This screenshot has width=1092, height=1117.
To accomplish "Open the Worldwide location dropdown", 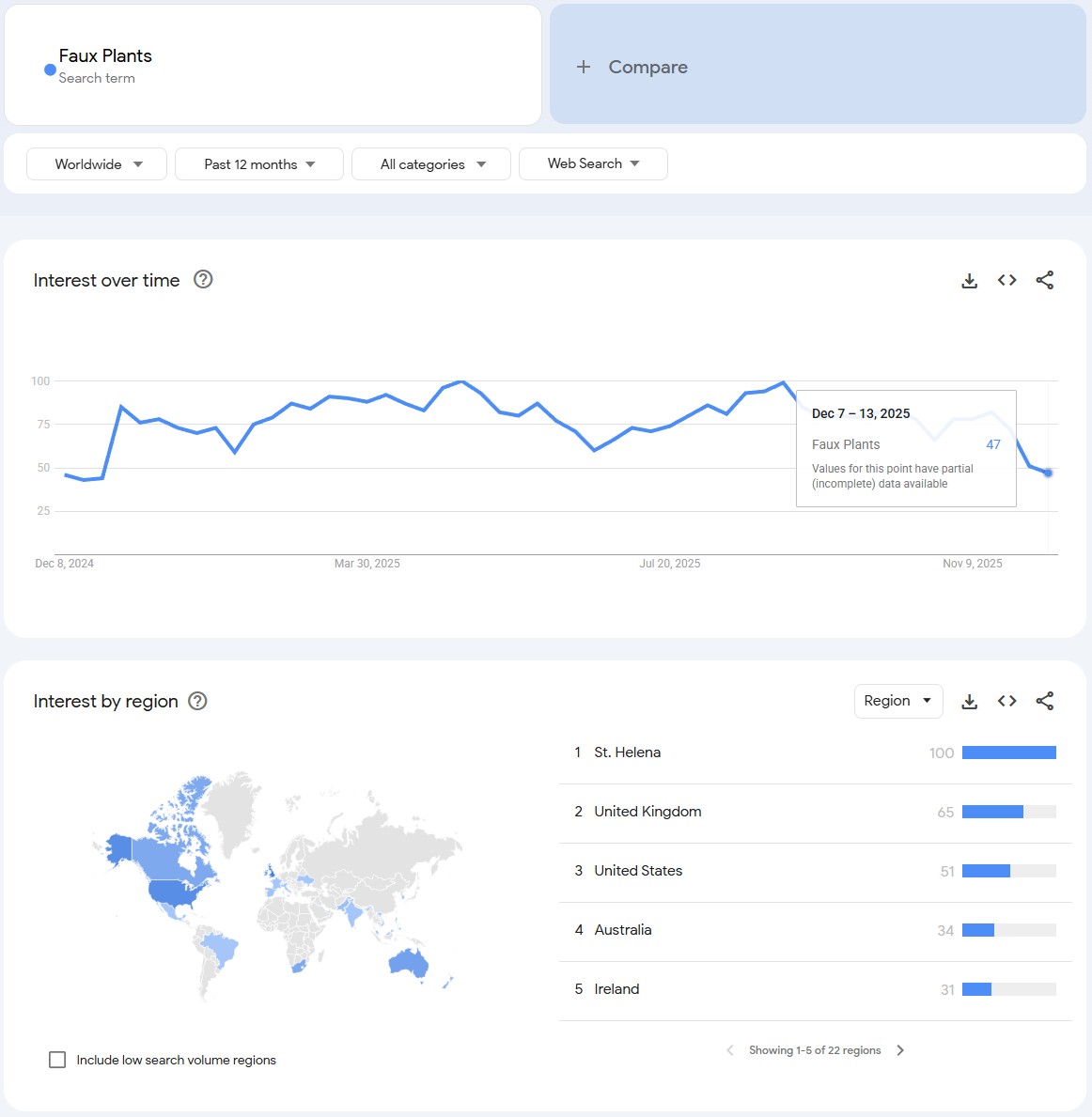I will [x=97, y=164].
